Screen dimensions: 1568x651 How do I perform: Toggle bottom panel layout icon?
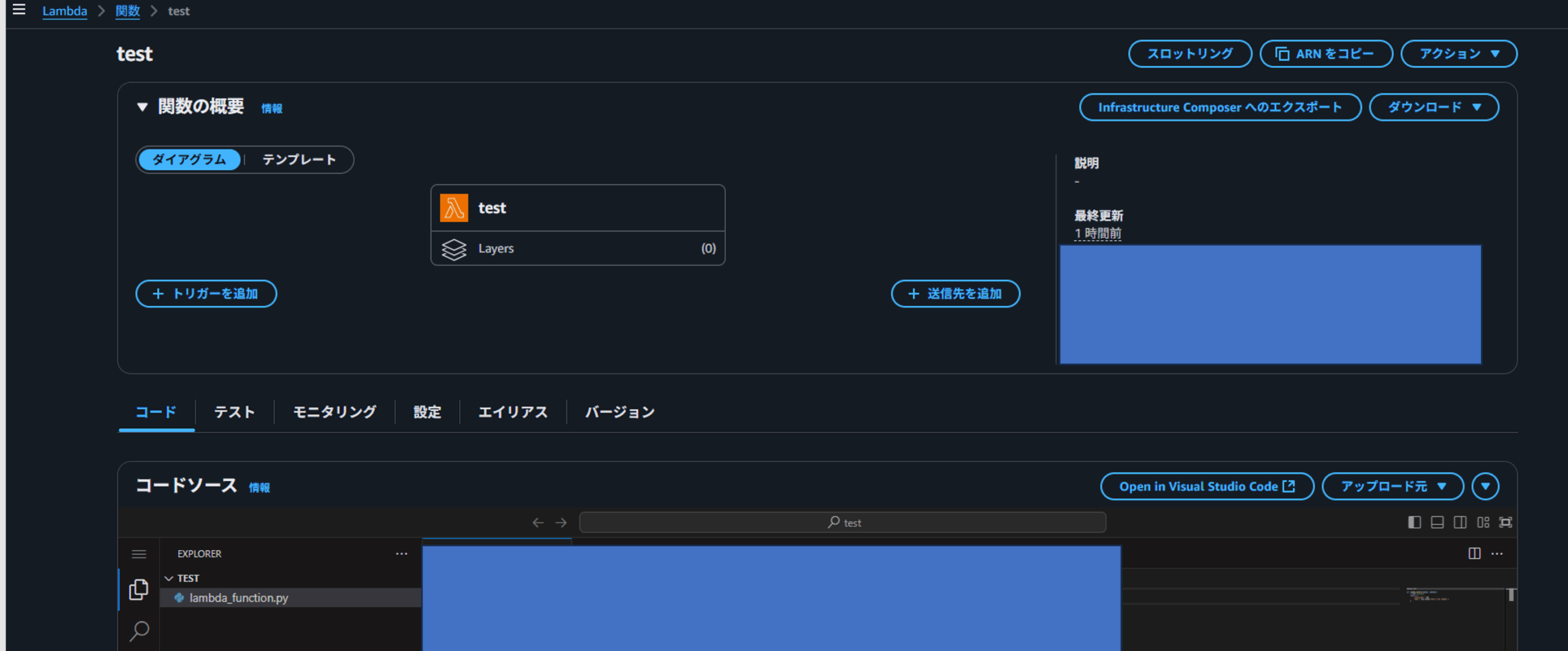pos(1437,522)
